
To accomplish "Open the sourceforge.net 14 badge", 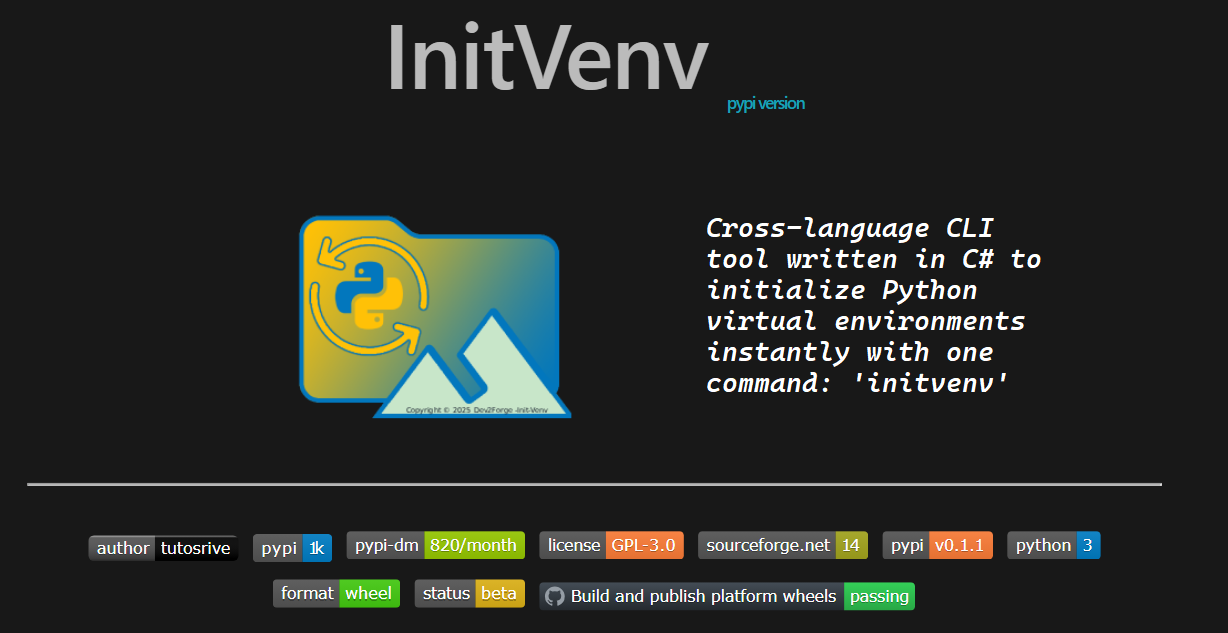I will point(783,545).
